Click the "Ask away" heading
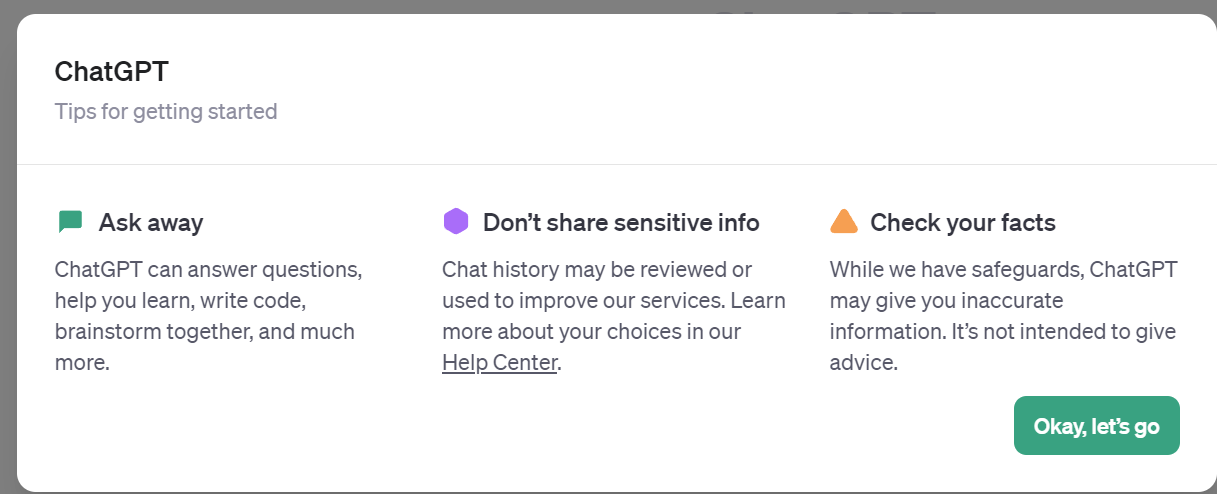1217x494 pixels. [x=150, y=222]
